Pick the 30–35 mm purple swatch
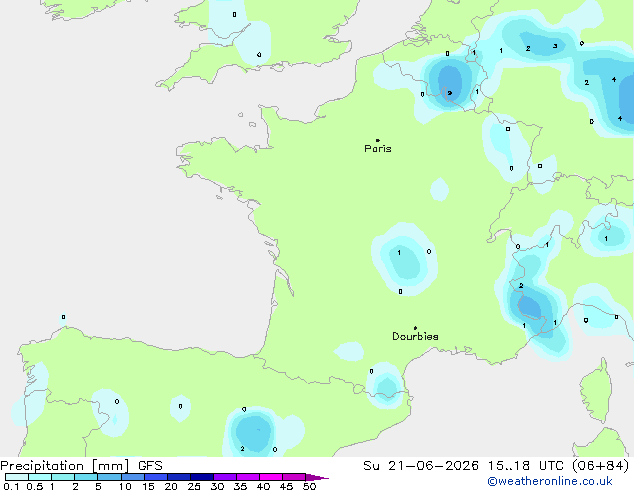 225,477
